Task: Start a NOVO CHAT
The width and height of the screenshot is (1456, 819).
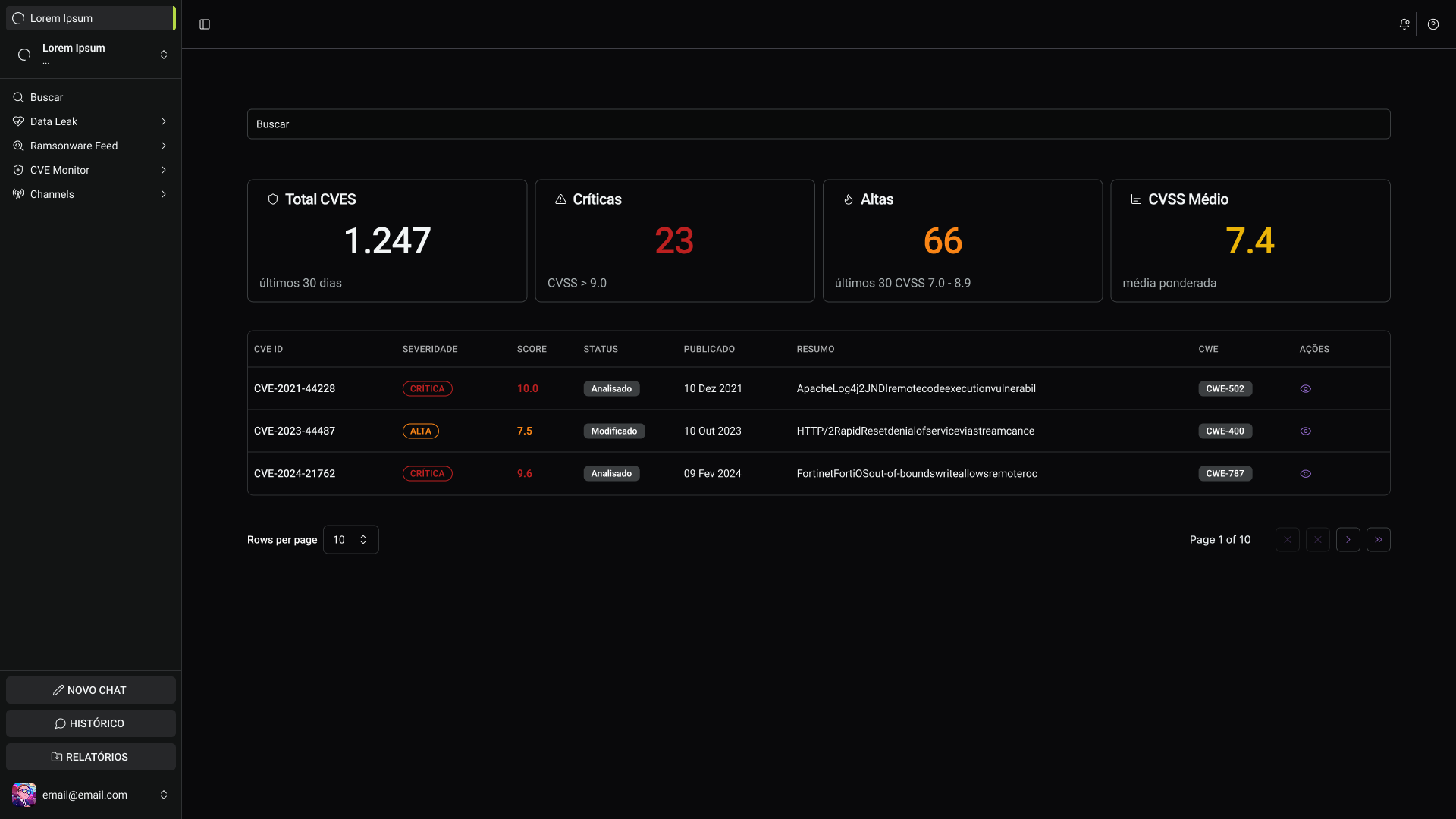Action: (x=91, y=690)
